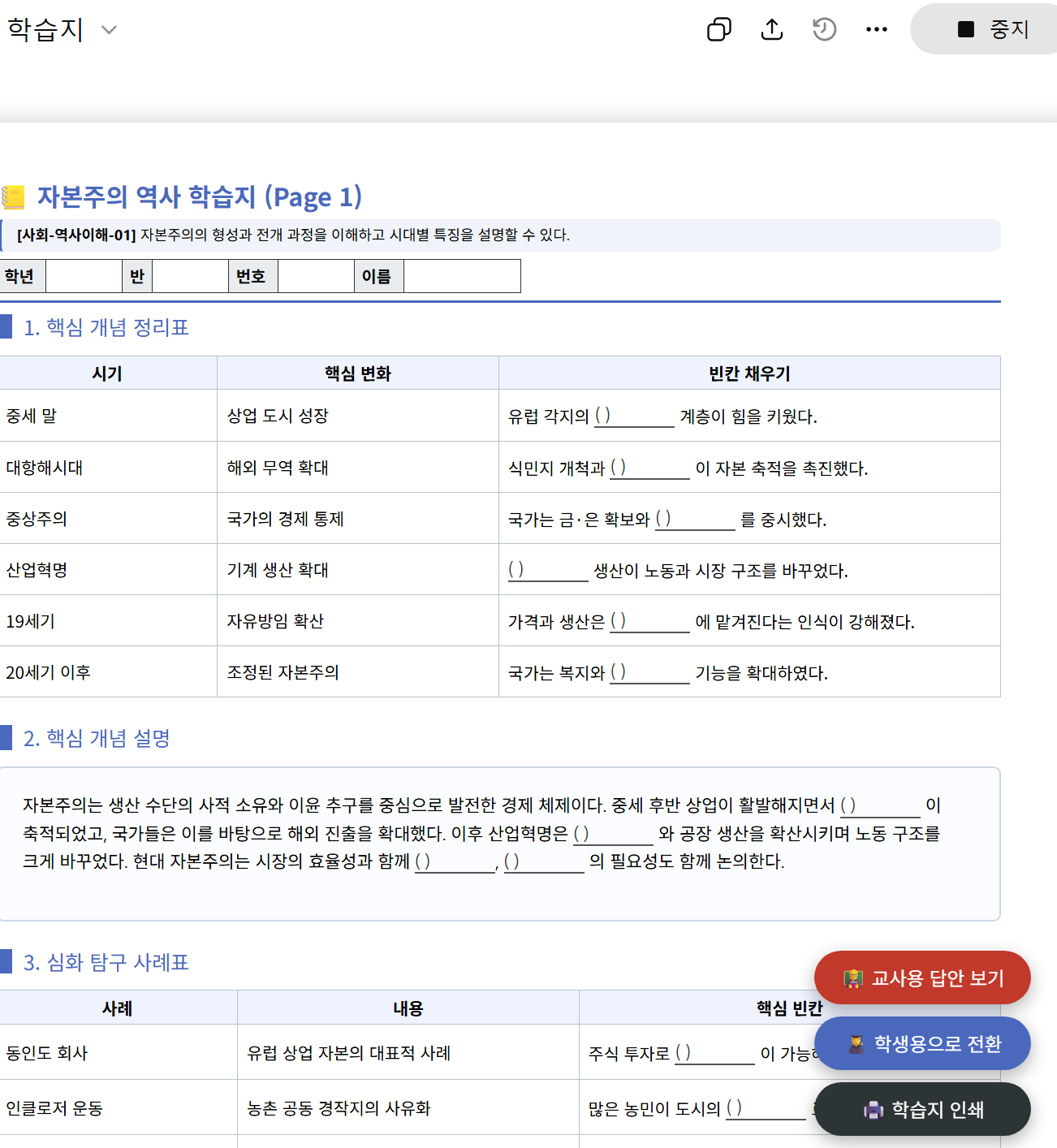Viewport: 1057px width, 1148px height.
Task: Click the duplicate document icon
Action: click(718, 29)
